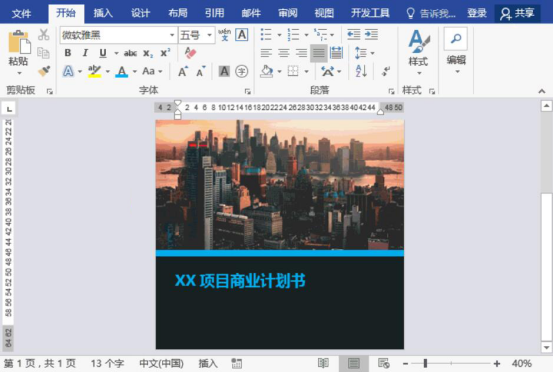
Task: Click Shrink Font icon
Action: tap(201, 71)
